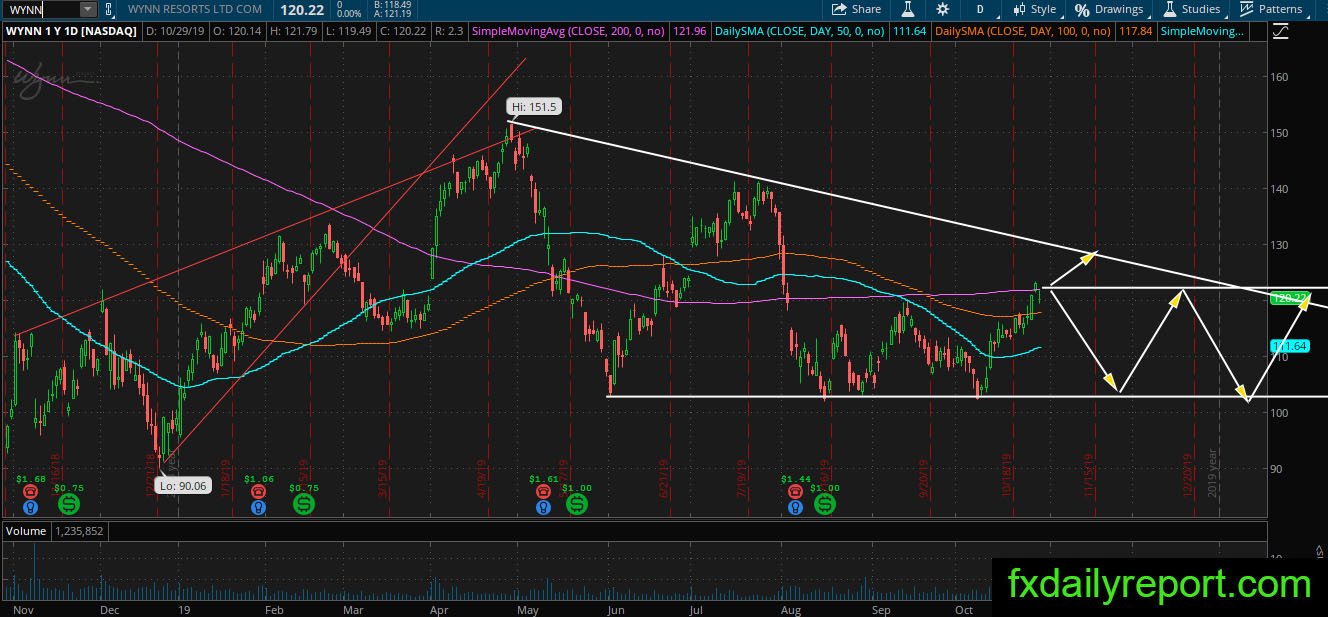Click the Oct month axis label
The height and width of the screenshot is (617, 1328).
(x=964, y=609)
